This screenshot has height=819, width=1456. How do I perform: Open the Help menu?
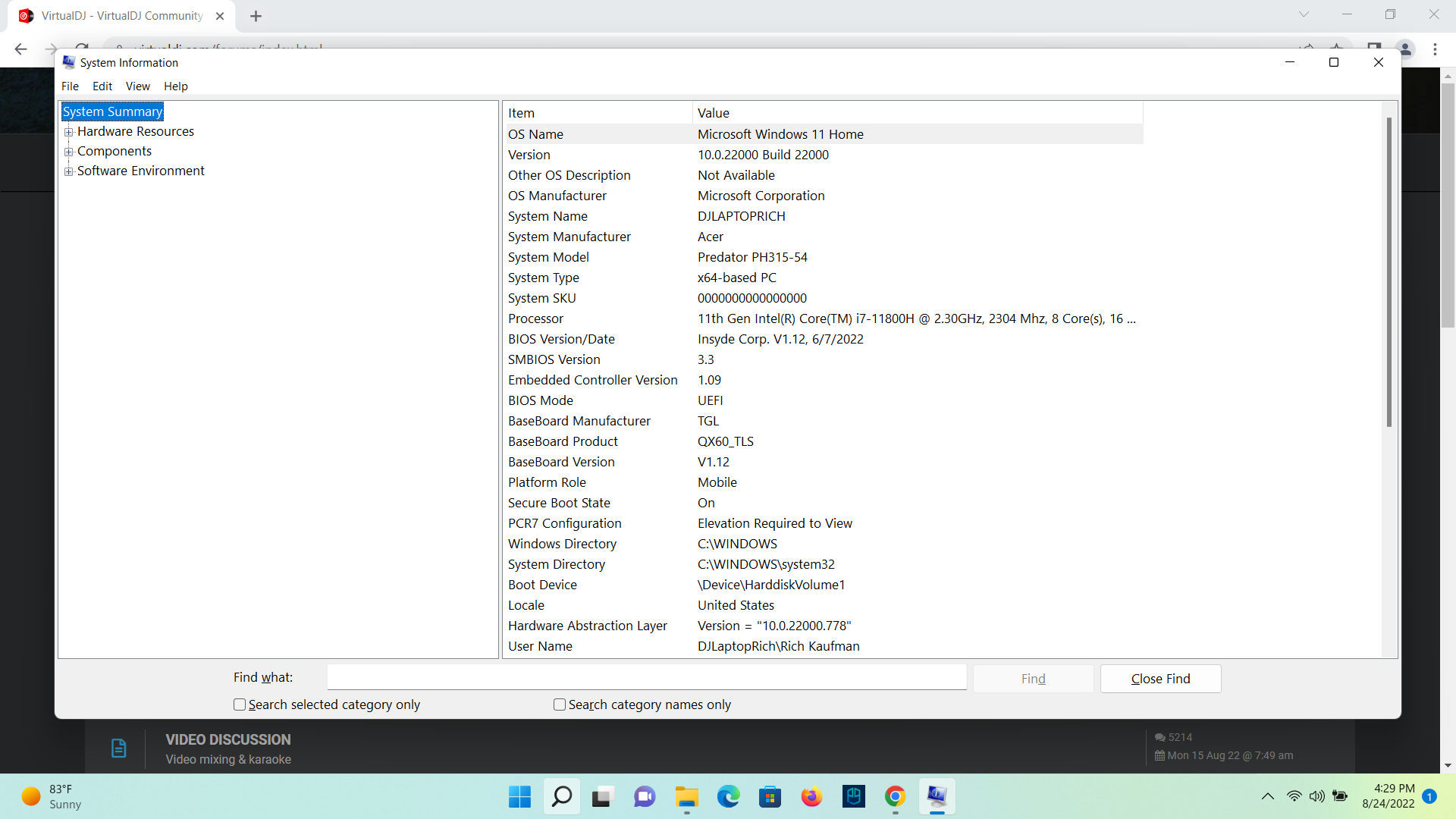(176, 86)
